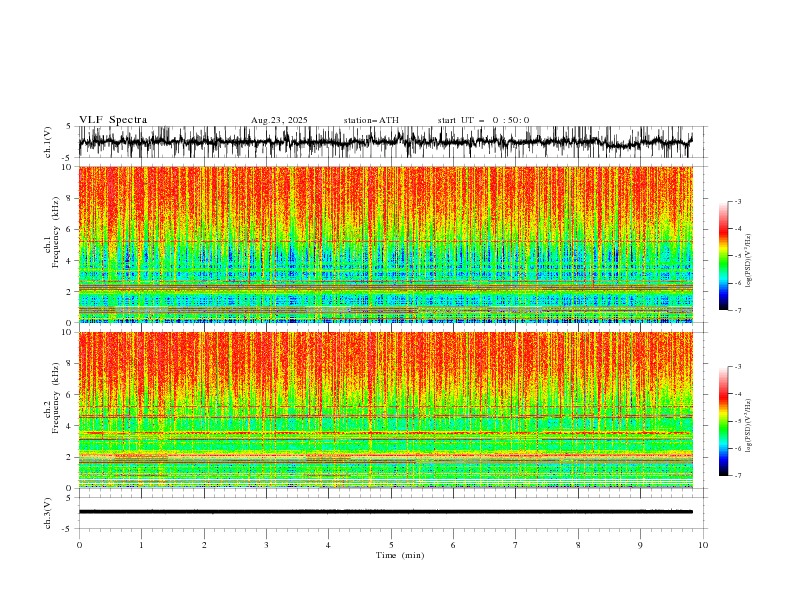
Task: Click the "8" kHz tick of ch.1 spectrogram
Action: pyautogui.click(x=70, y=198)
